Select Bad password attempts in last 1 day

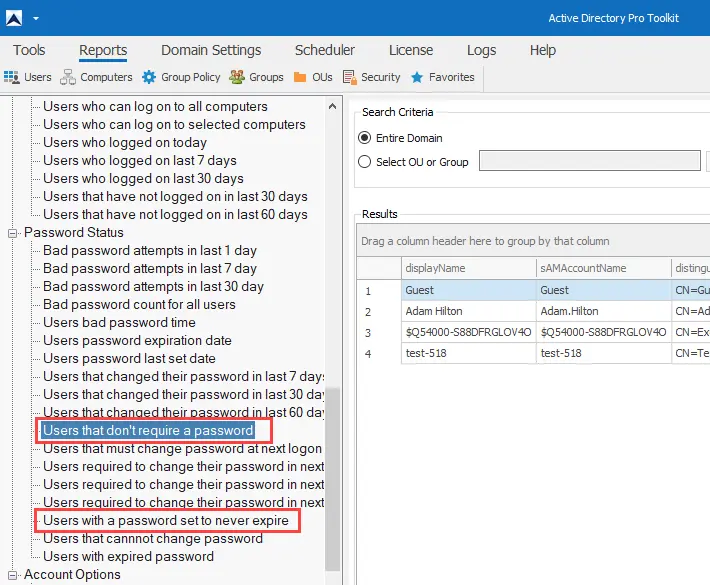click(150, 250)
